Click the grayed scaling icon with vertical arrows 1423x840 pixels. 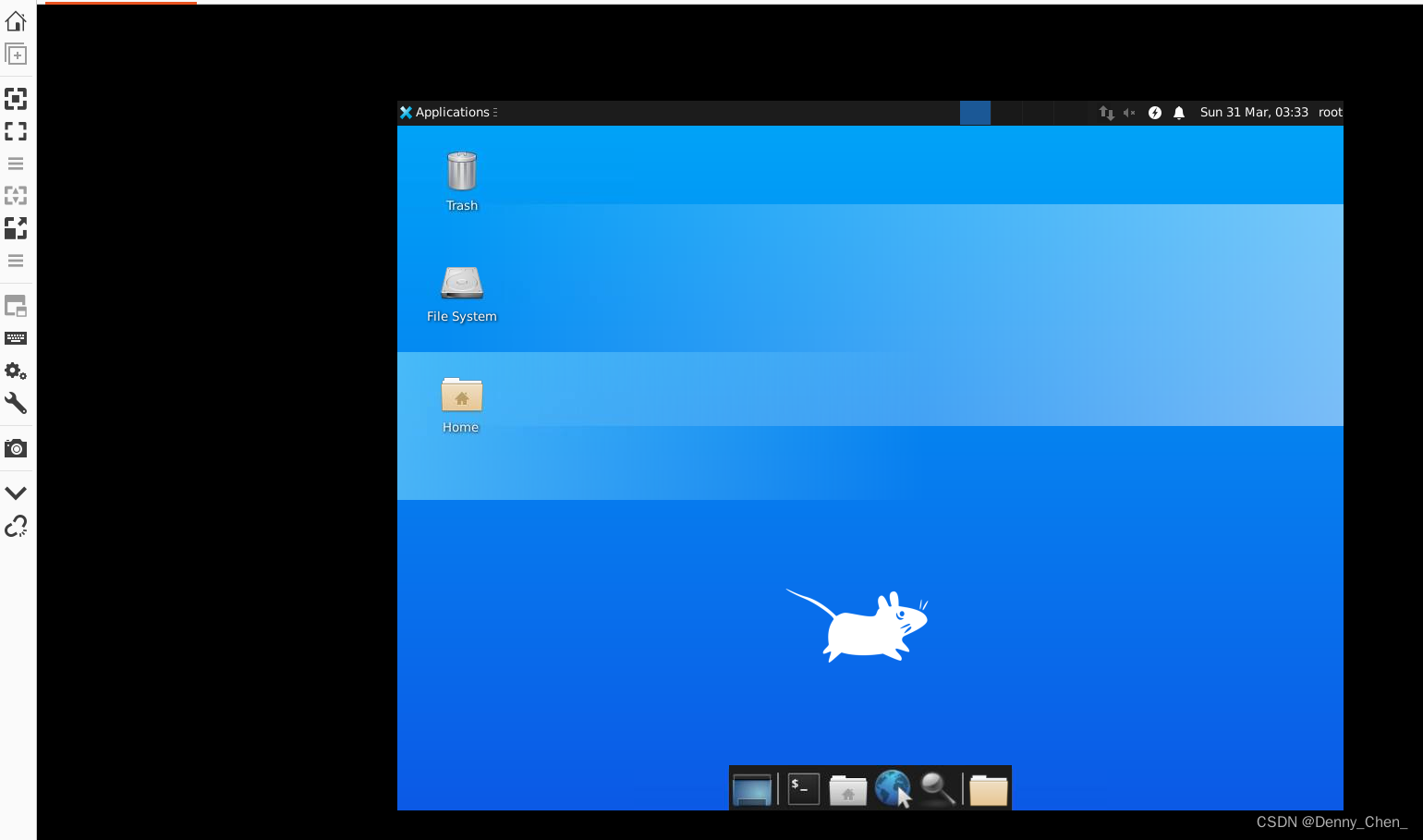(16, 196)
